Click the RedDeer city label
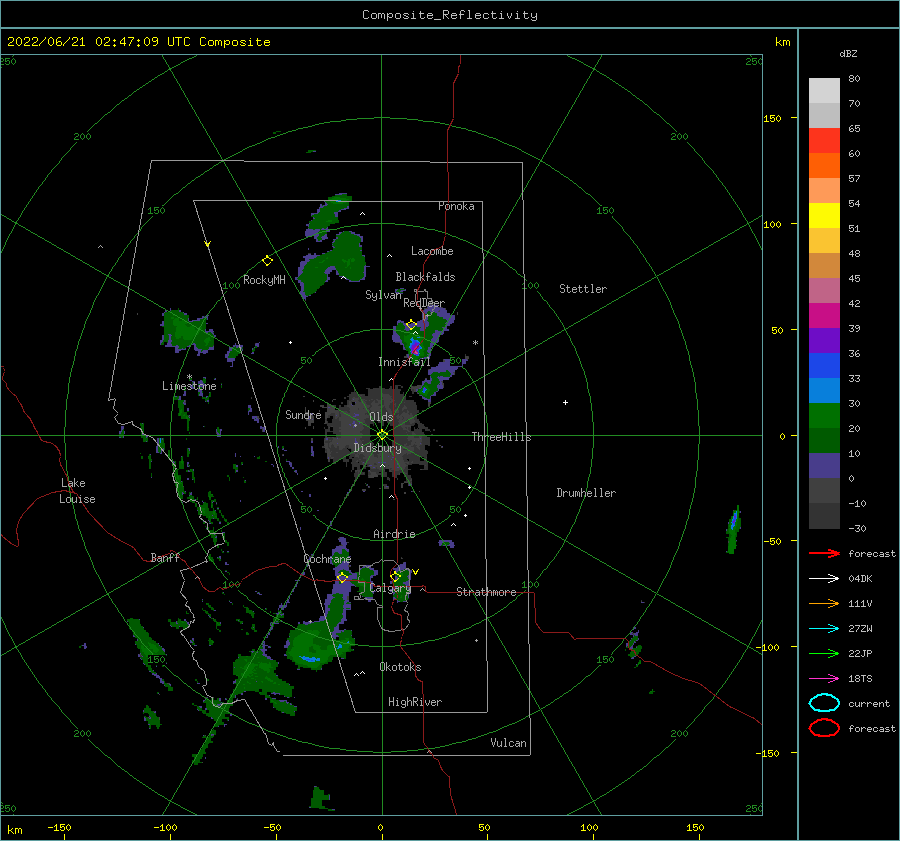This screenshot has height=841, width=900. (424, 303)
